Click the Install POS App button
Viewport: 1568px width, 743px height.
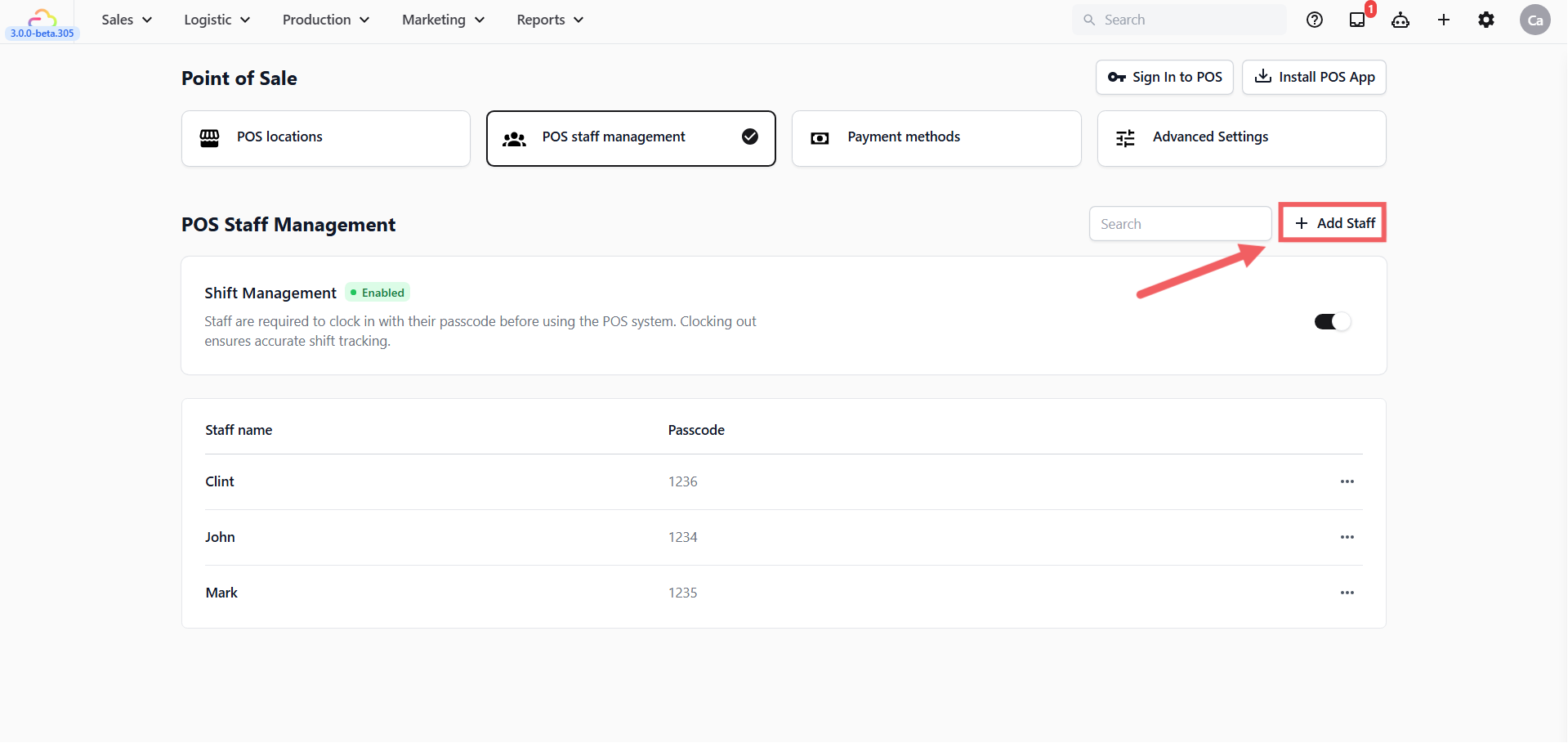click(1314, 77)
